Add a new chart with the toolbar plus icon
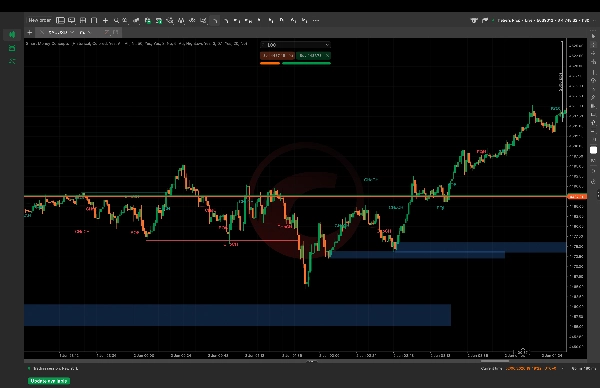 pos(106,20)
